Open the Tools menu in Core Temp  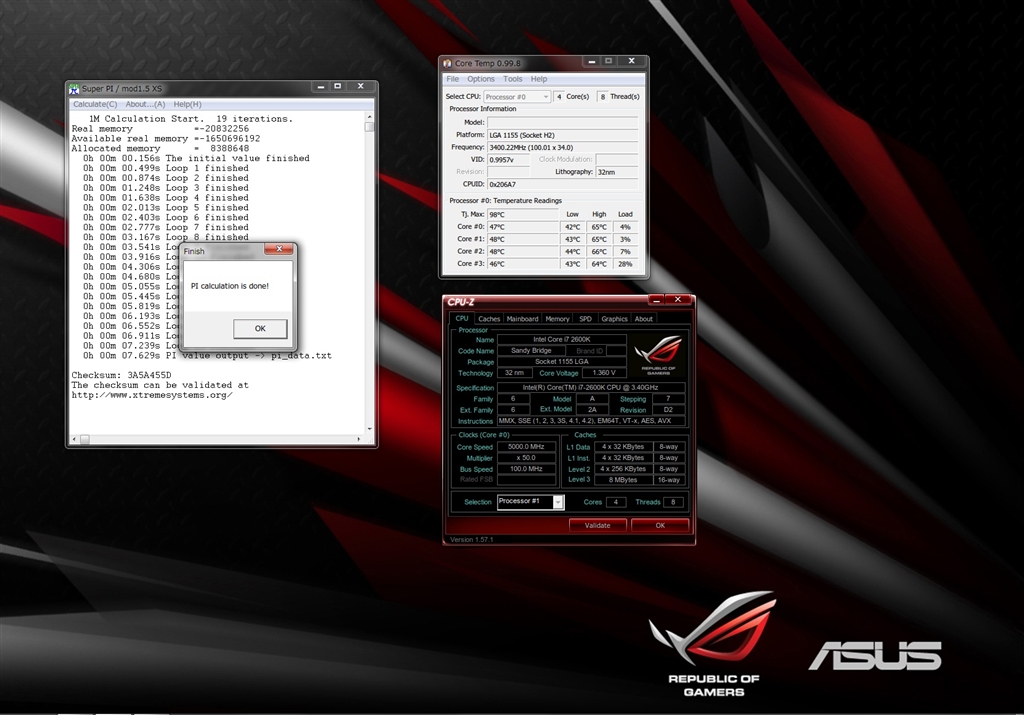[513, 79]
